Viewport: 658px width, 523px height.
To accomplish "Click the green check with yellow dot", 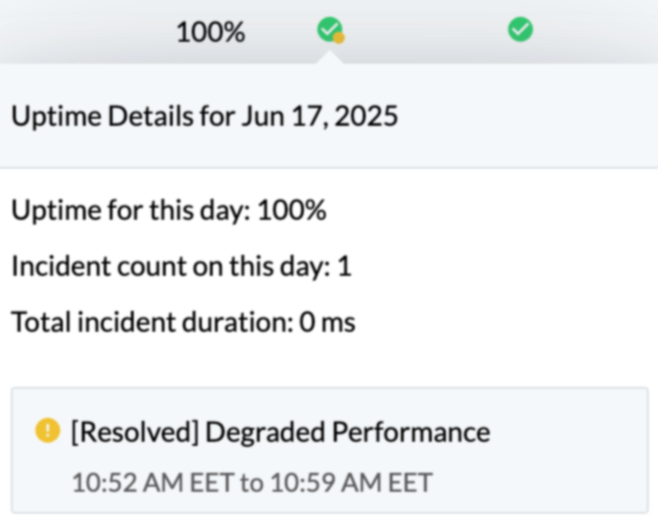I will click(330, 31).
